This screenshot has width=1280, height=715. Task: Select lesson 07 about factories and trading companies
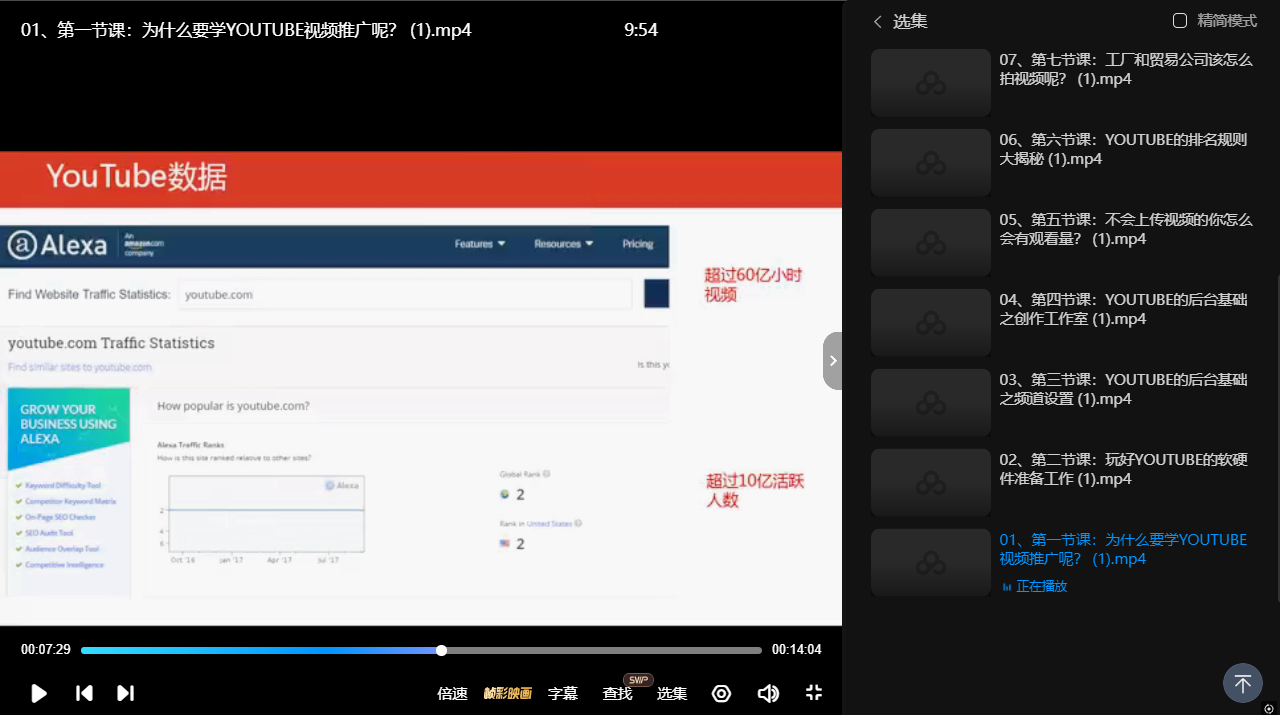1125,69
